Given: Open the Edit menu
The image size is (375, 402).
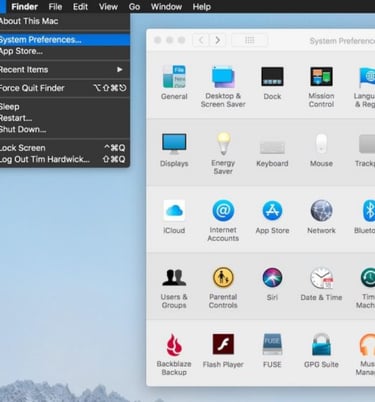Looking at the screenshot, I should (x=80, y=7).
